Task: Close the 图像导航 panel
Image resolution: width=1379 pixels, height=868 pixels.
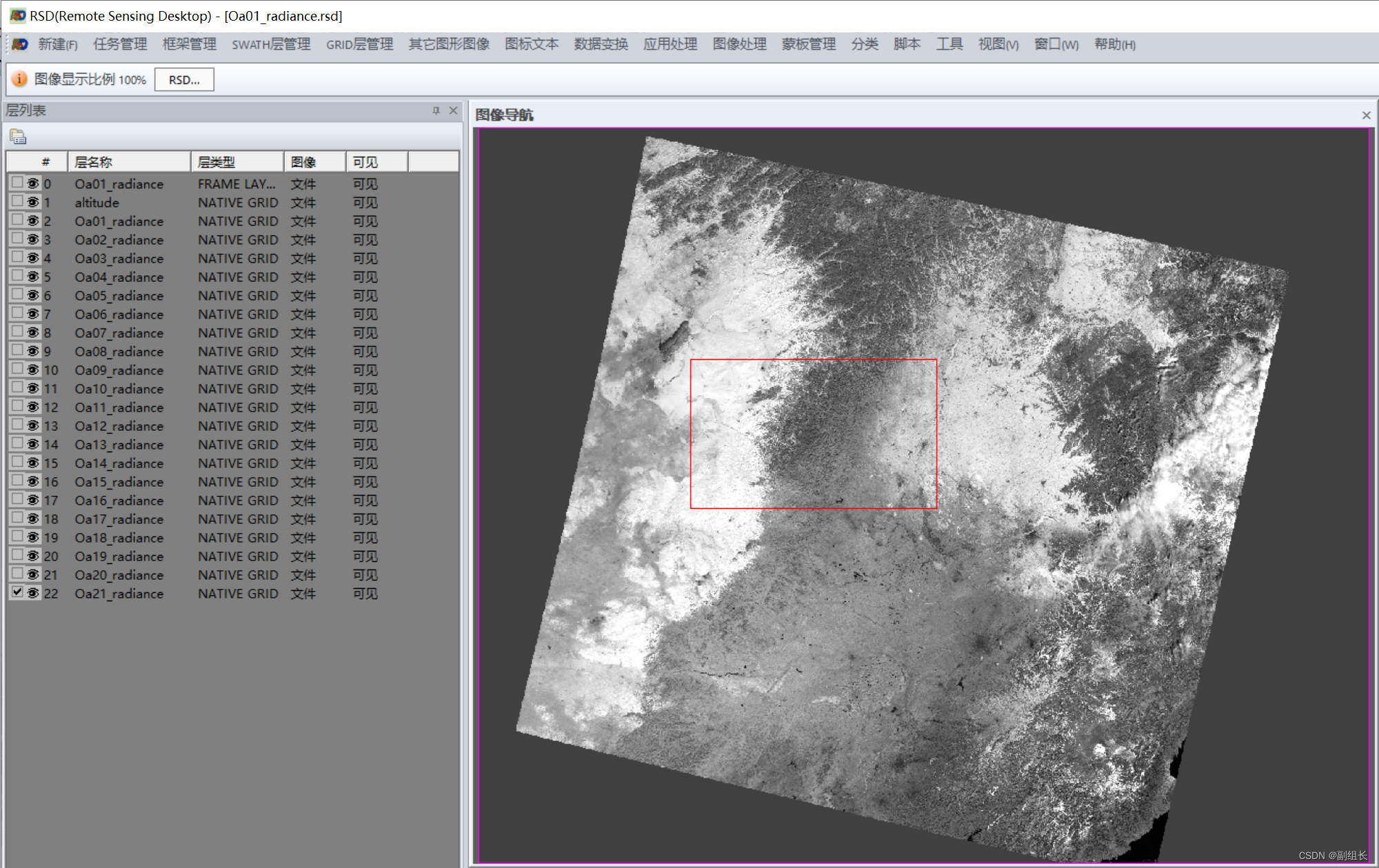Action: tap(1366, 115)
